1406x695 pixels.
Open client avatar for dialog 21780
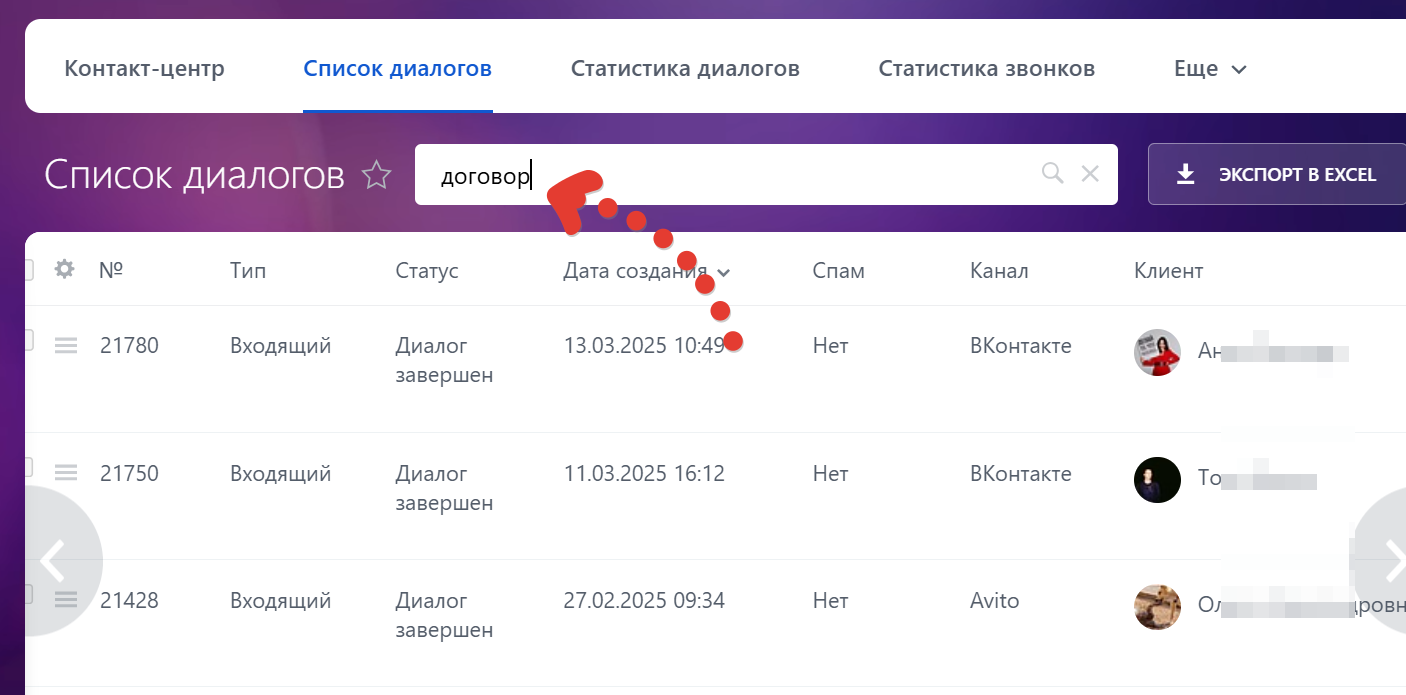pos(1157,352)
